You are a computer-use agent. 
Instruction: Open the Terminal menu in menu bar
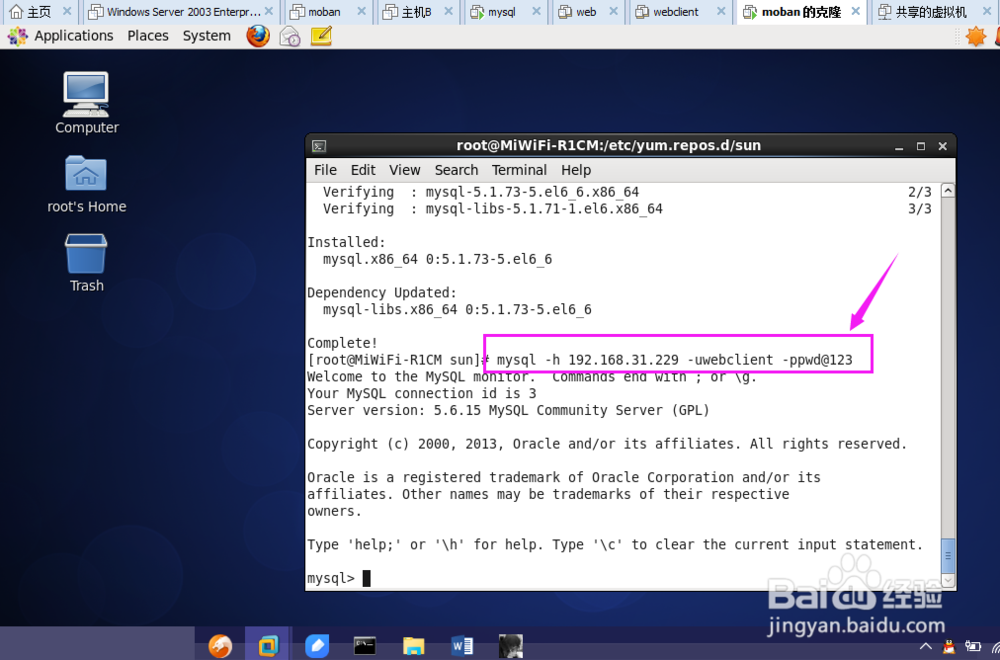point(519,170)
